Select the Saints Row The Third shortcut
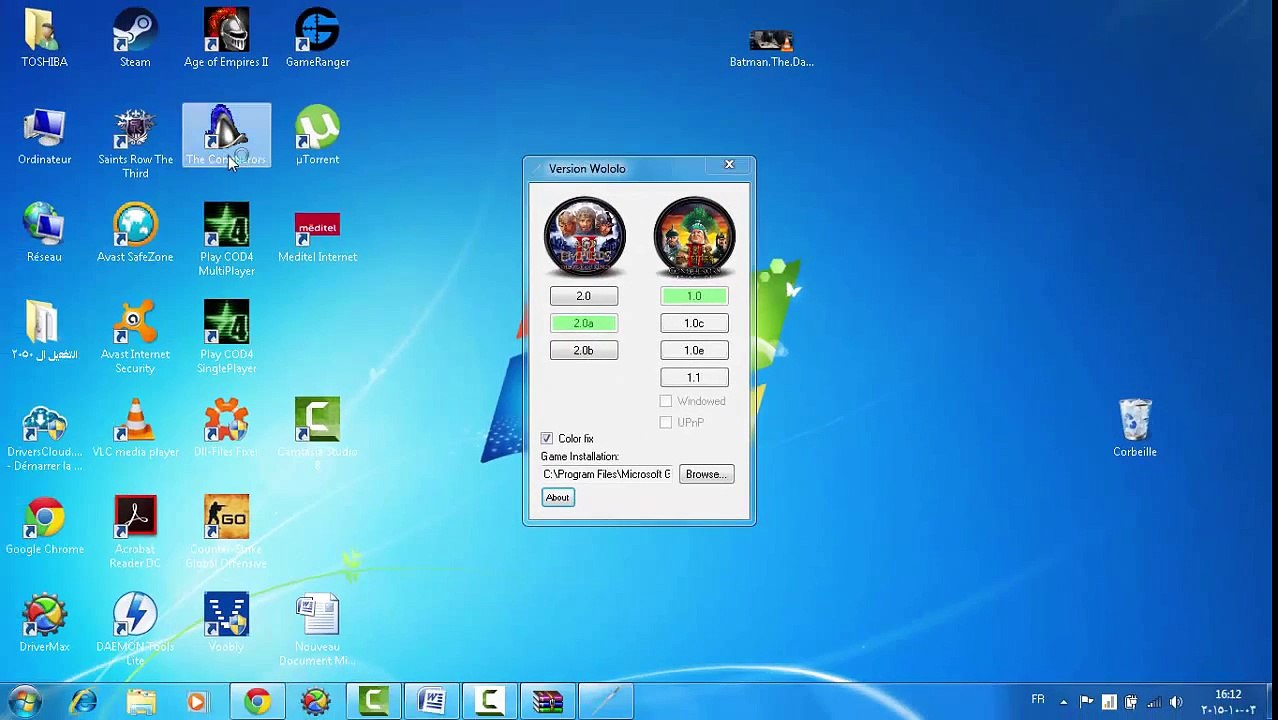 tap(135, 143)
